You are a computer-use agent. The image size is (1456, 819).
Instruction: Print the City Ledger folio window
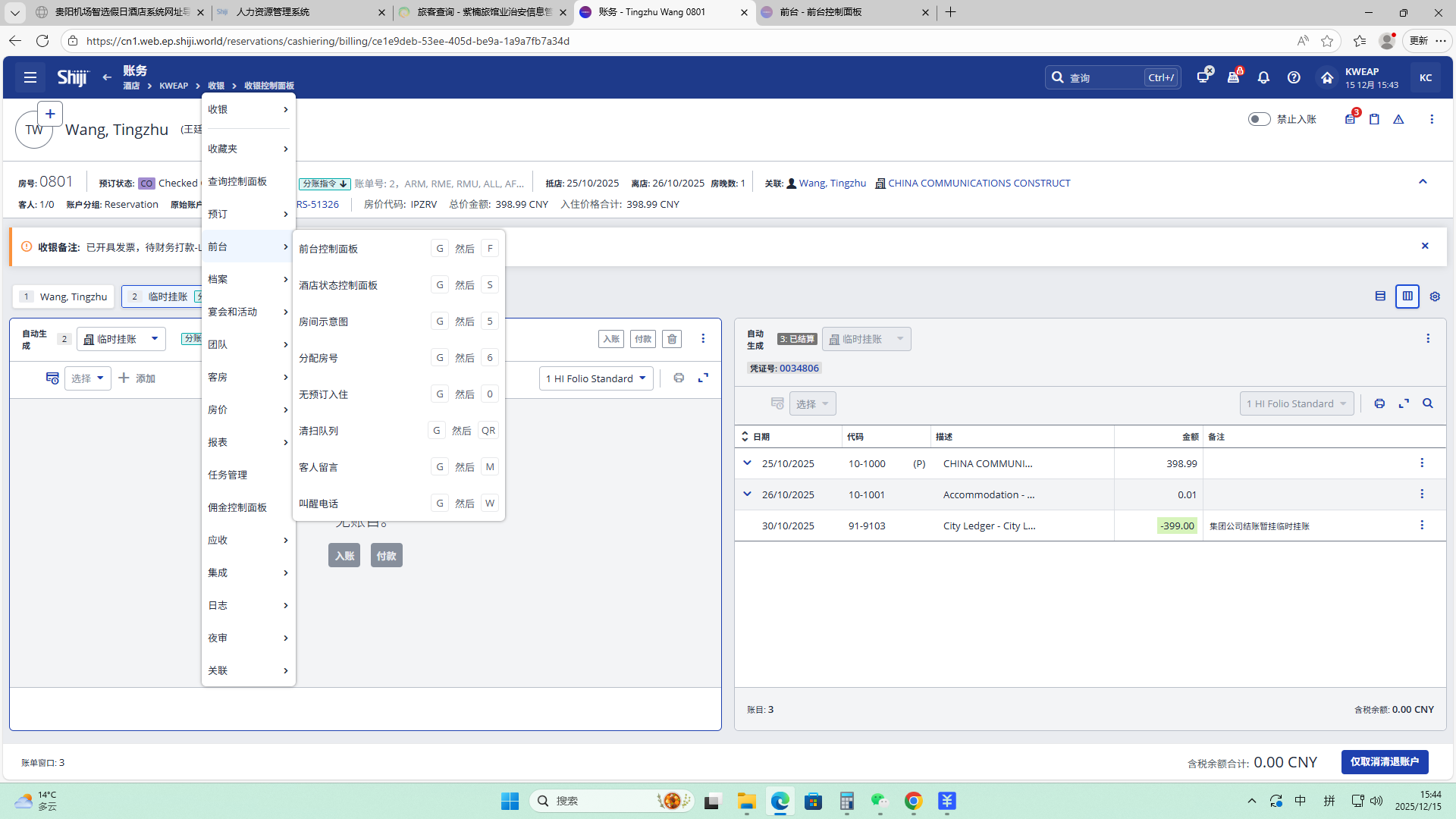pos(1379,403)
